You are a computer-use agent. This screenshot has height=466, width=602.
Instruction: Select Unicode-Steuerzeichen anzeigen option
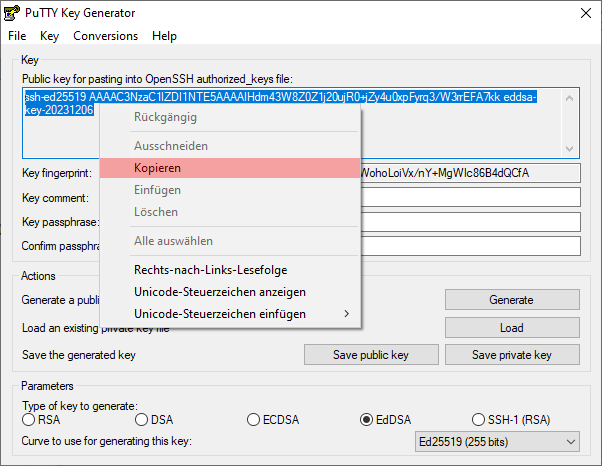(230, 292)
